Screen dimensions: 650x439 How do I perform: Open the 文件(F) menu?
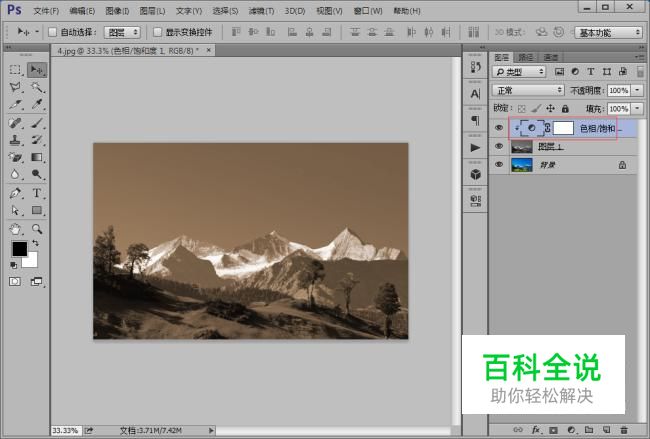tap(46, 11)
